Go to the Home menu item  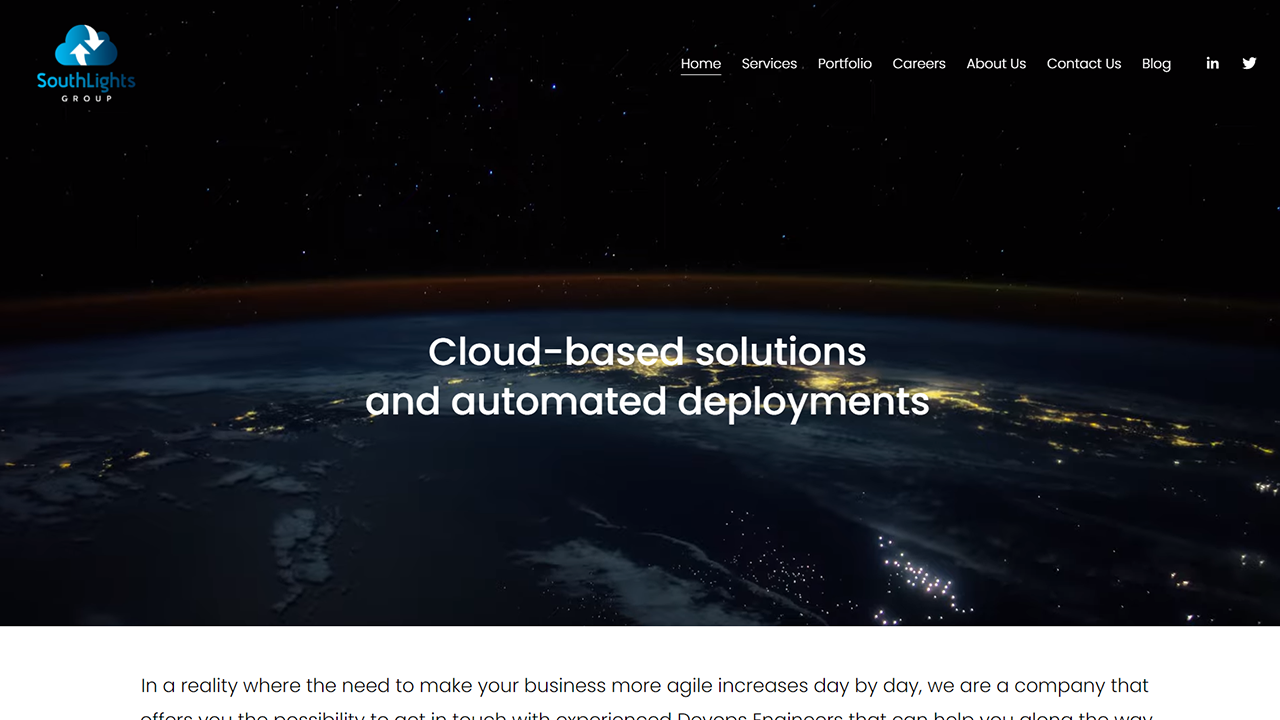click(x=700, y=63)
